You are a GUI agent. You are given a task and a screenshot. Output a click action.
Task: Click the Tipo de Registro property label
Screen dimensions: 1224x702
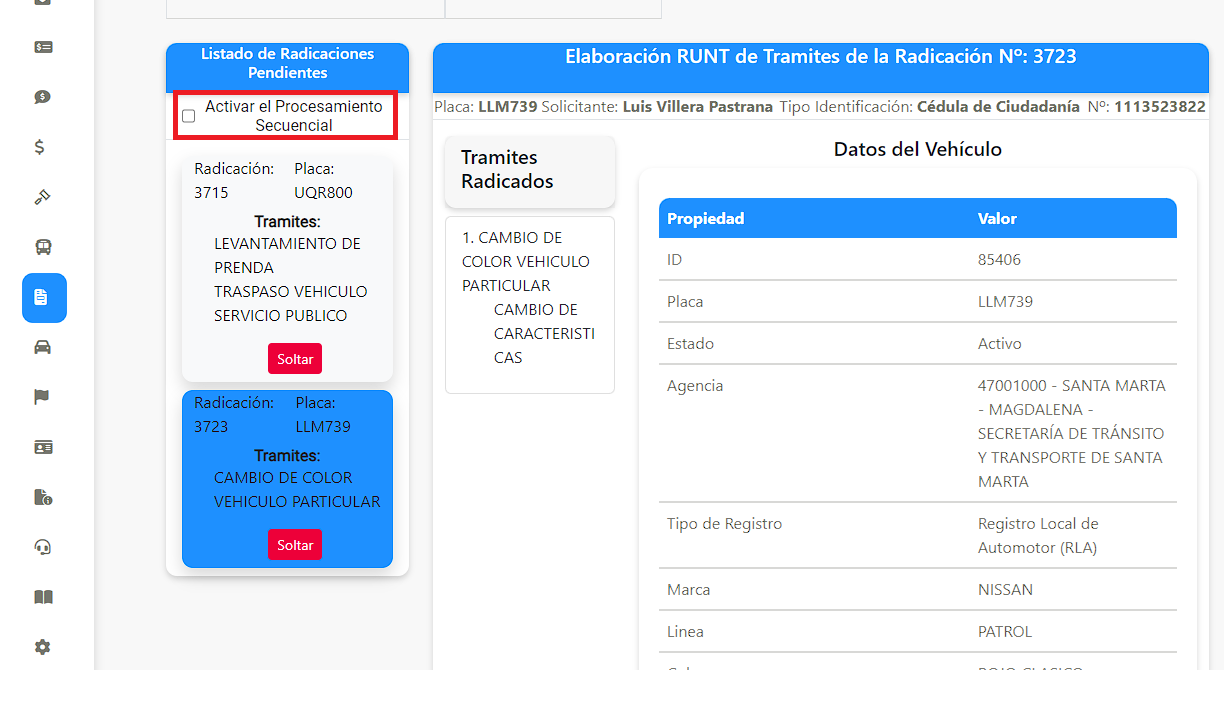coord(725,524)
